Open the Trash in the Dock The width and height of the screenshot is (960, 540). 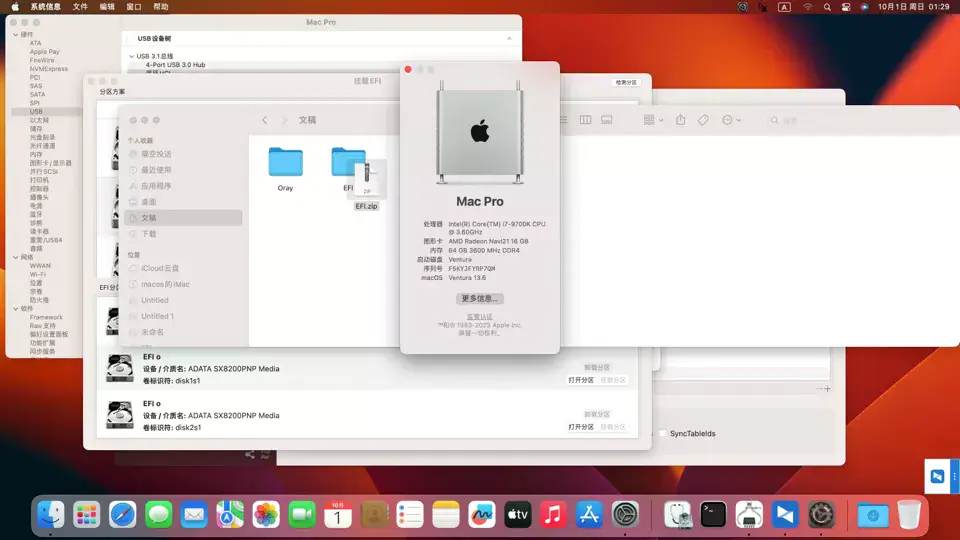click(x=909, y=515)
